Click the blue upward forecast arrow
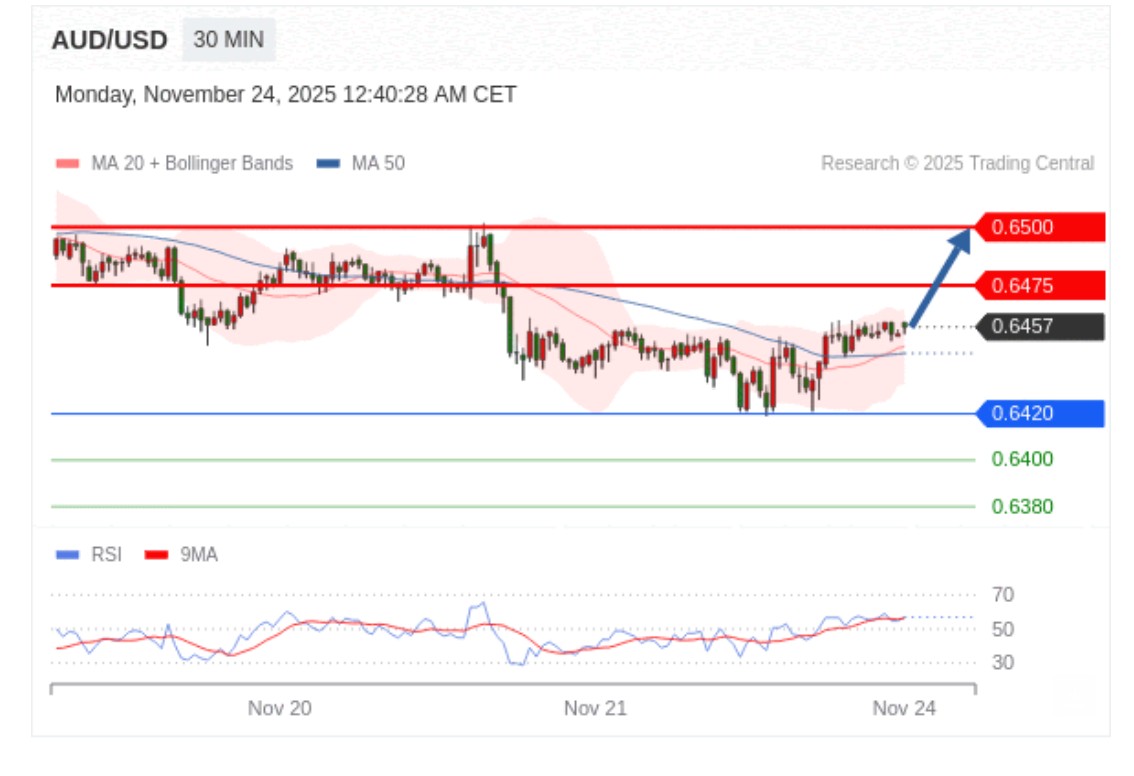 (x=940, y=277)
